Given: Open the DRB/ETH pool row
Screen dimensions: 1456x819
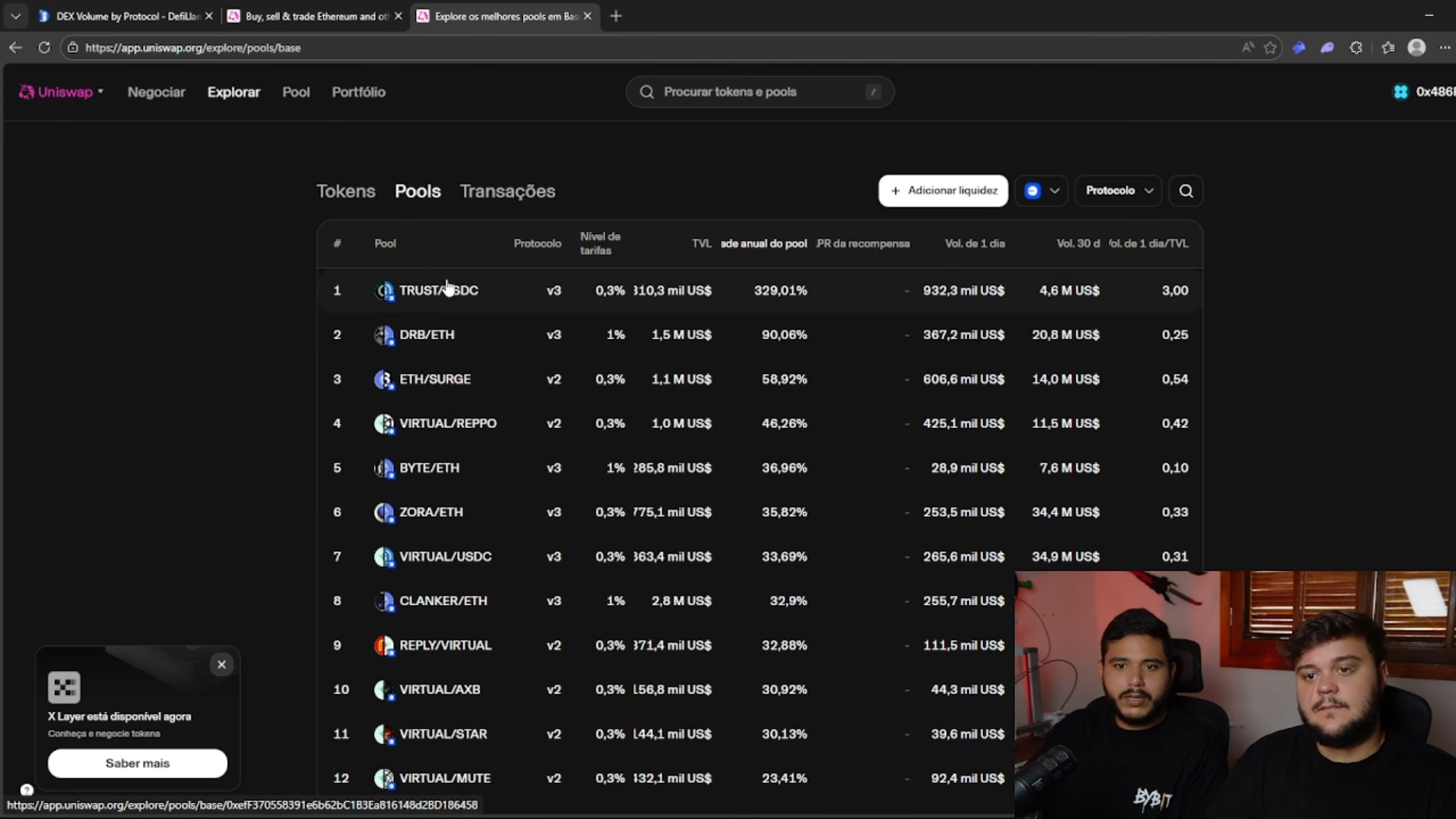Looking at the screenshot, I should (x=760, y=334).
